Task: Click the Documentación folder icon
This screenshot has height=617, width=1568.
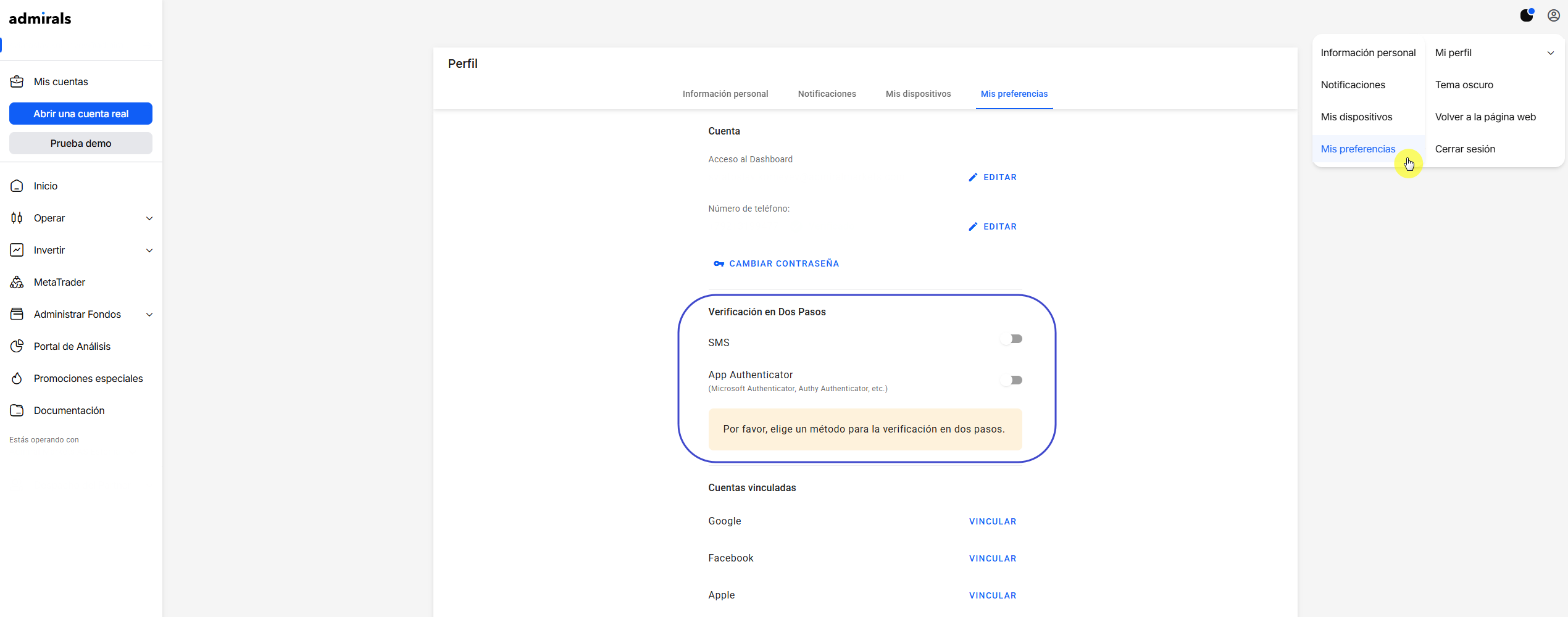Action: click(x=17, y=410)
